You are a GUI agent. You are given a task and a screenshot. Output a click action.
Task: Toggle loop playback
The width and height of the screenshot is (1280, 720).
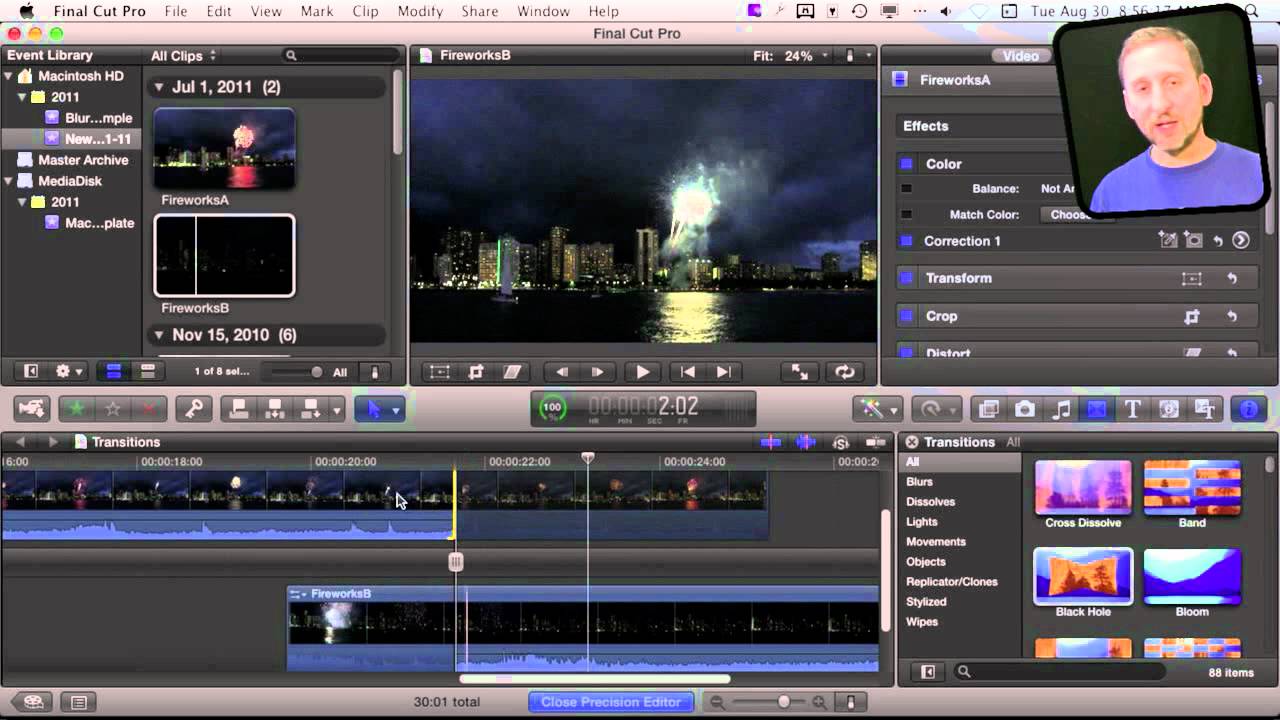[x=845, y=372]
